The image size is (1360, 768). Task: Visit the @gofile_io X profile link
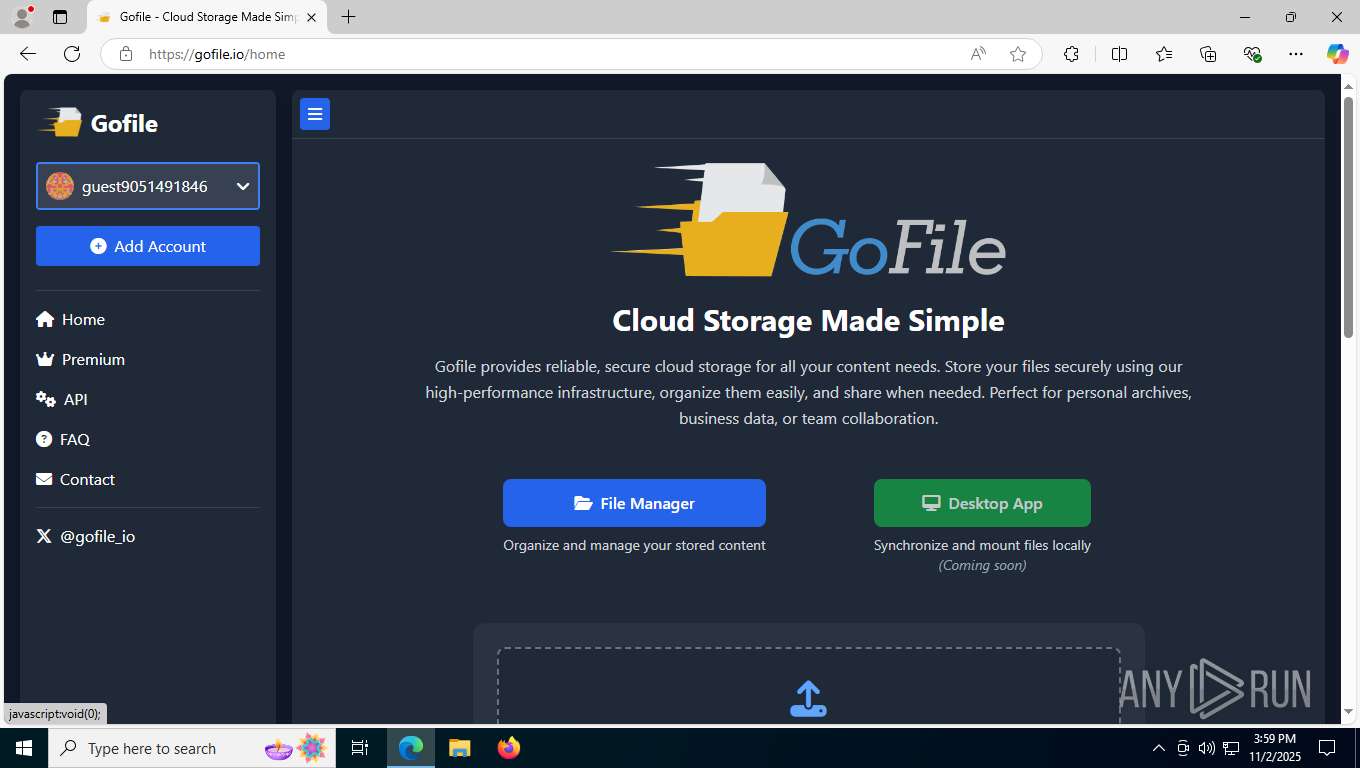point(86,536)
